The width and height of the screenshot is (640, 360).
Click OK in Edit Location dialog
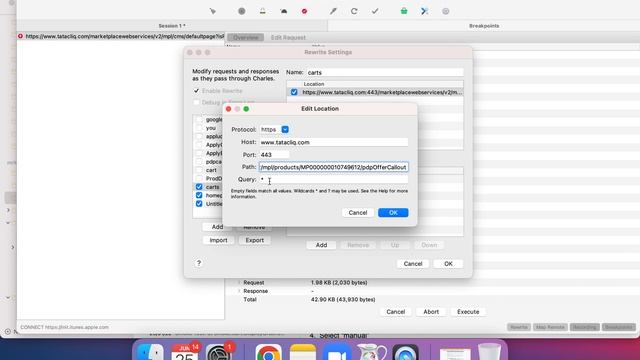(x=393, y=213)
